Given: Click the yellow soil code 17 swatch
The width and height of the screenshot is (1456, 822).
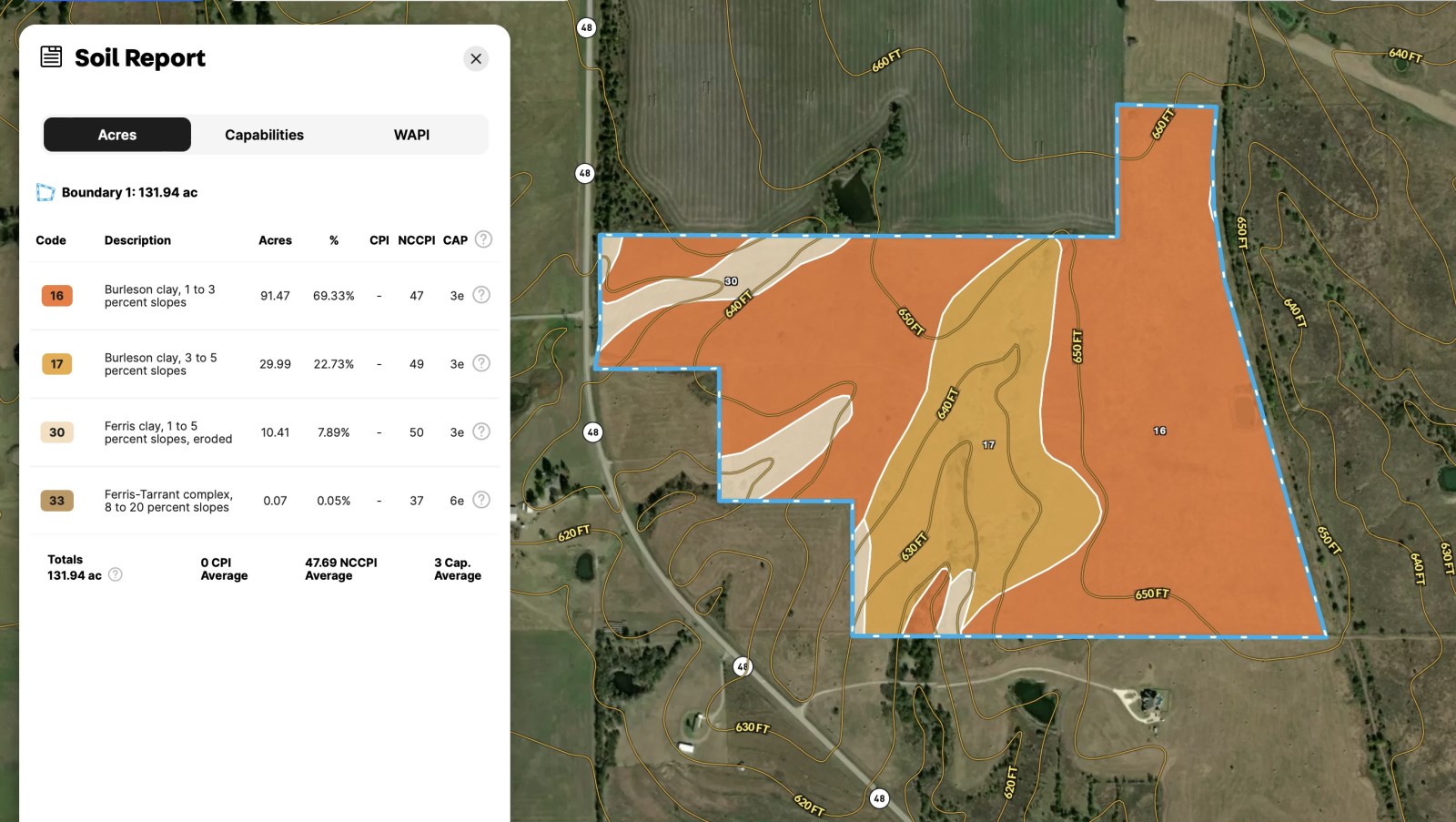Looking at the screenshot, I should tap(56, 364).
